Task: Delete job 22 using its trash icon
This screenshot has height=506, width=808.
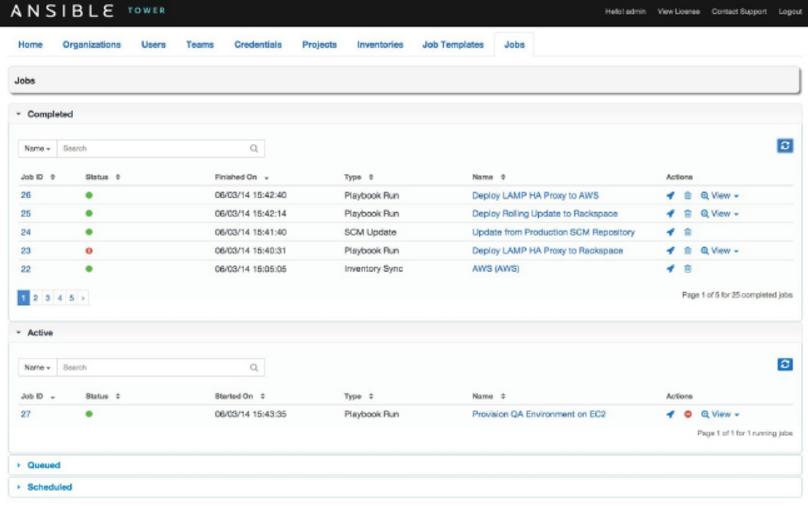Action: tap(687, 268)
